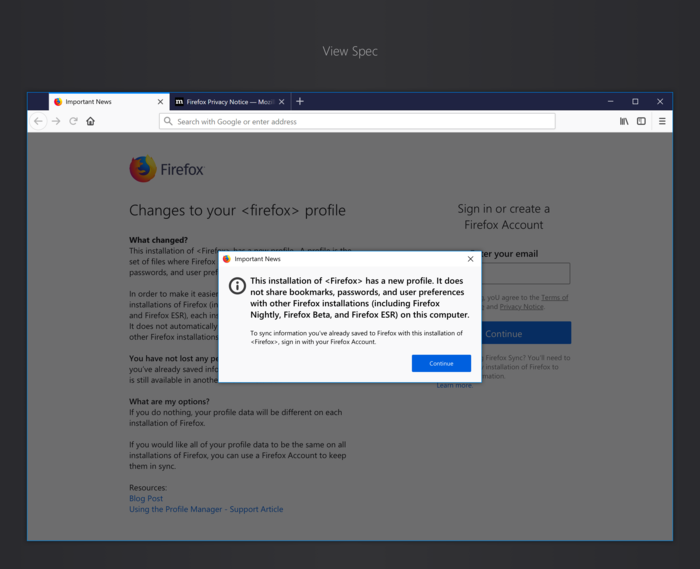Screen dimensions: 700x569
Task: Open Using the Profile Manager Support Article
Action: [x=206, y=509]
